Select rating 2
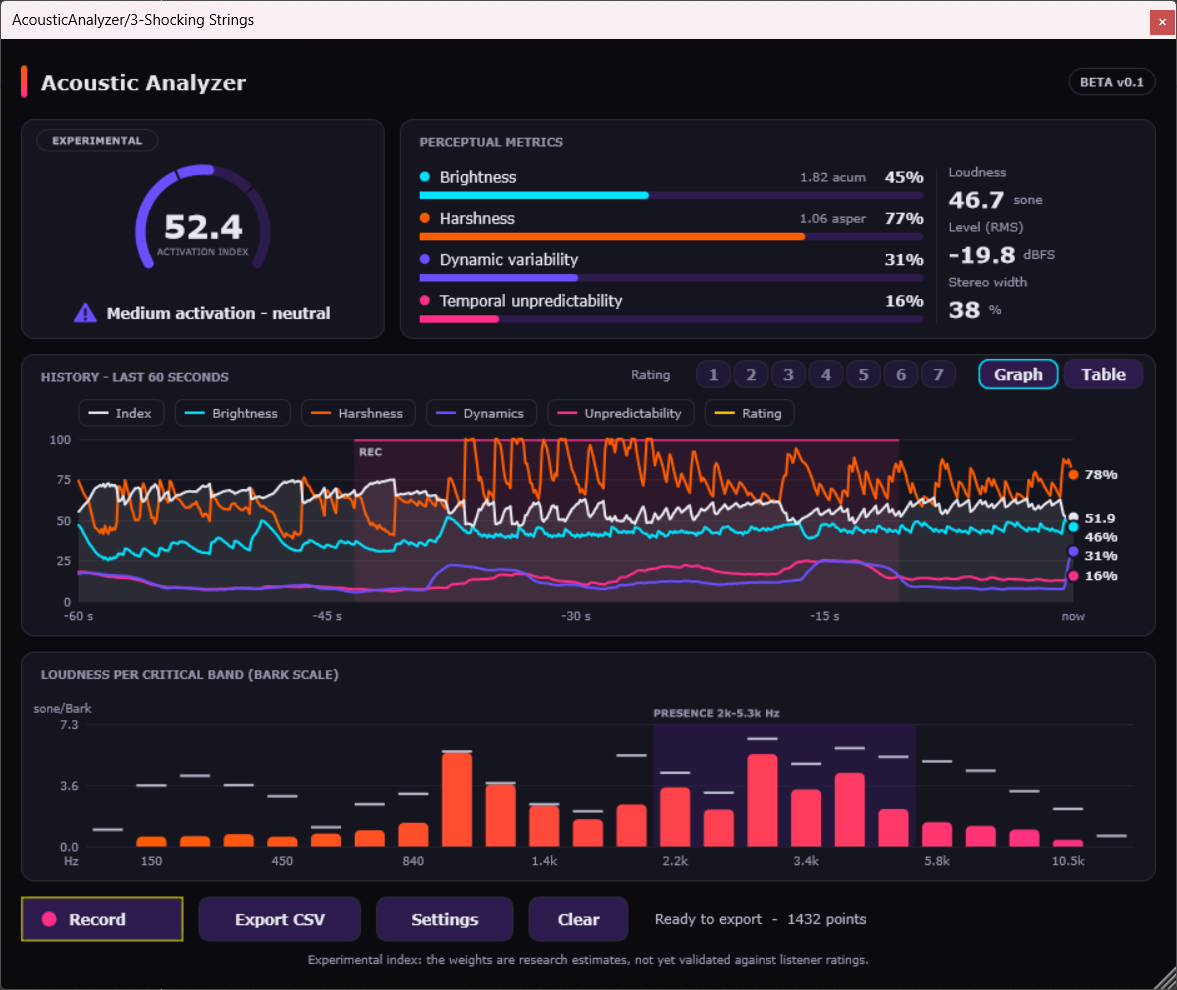This screenshot has height=990, width=1177. [x=751, y=375]
